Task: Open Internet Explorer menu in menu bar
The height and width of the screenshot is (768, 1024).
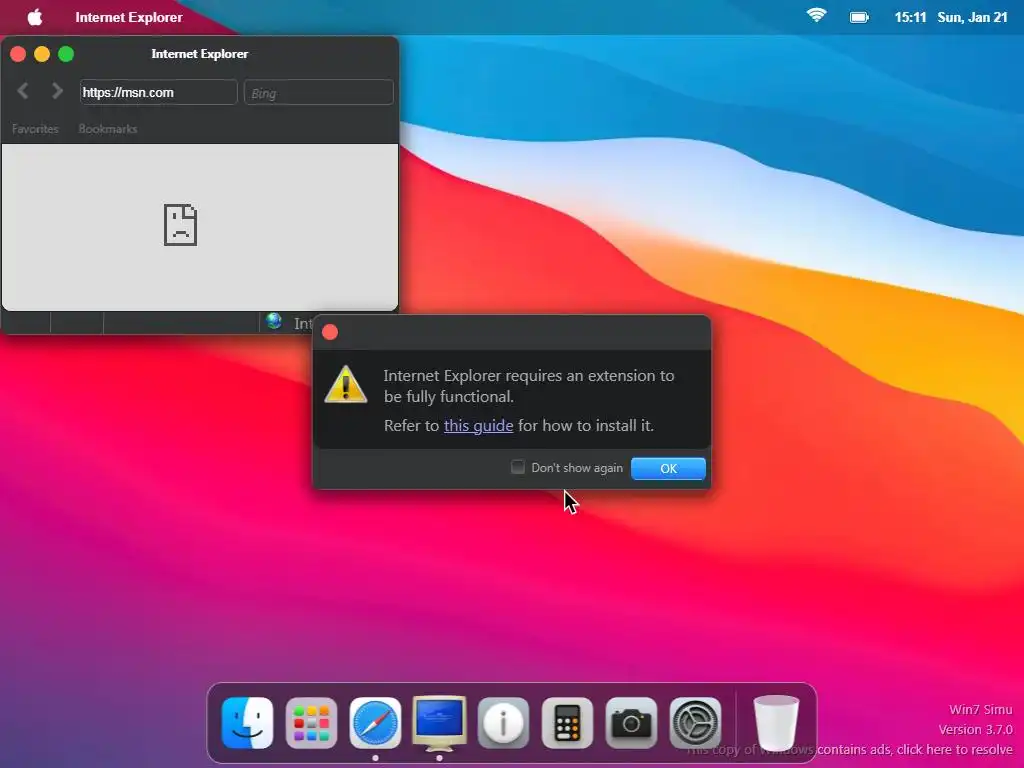Action: tap(129, 18)
